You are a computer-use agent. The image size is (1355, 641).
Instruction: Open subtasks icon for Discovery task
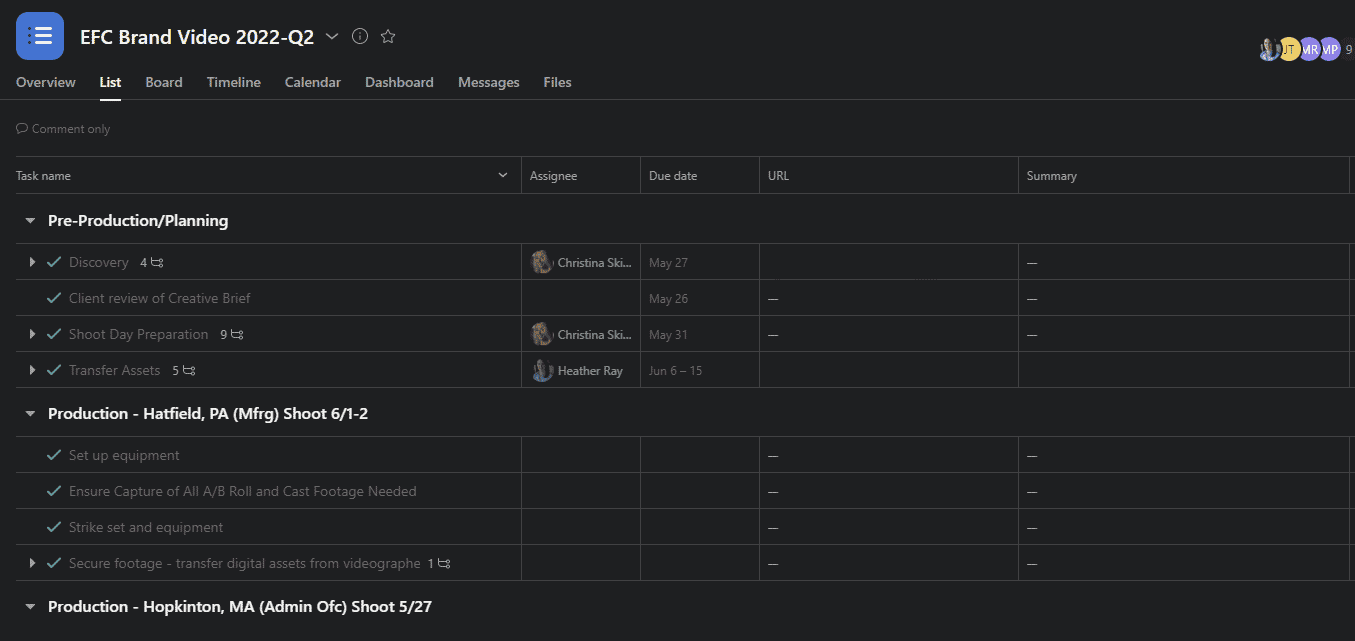157,263
